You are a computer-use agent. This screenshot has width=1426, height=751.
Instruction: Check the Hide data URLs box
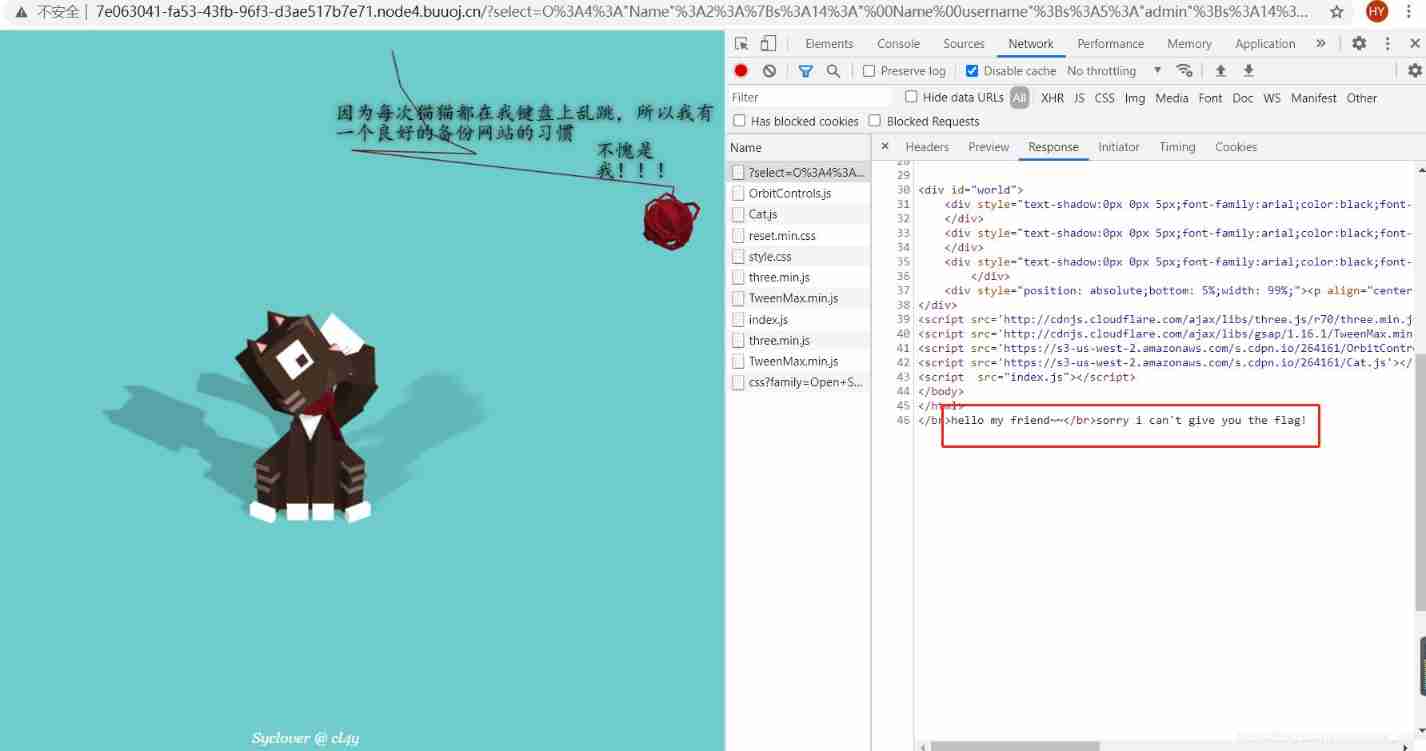[911, 97]
